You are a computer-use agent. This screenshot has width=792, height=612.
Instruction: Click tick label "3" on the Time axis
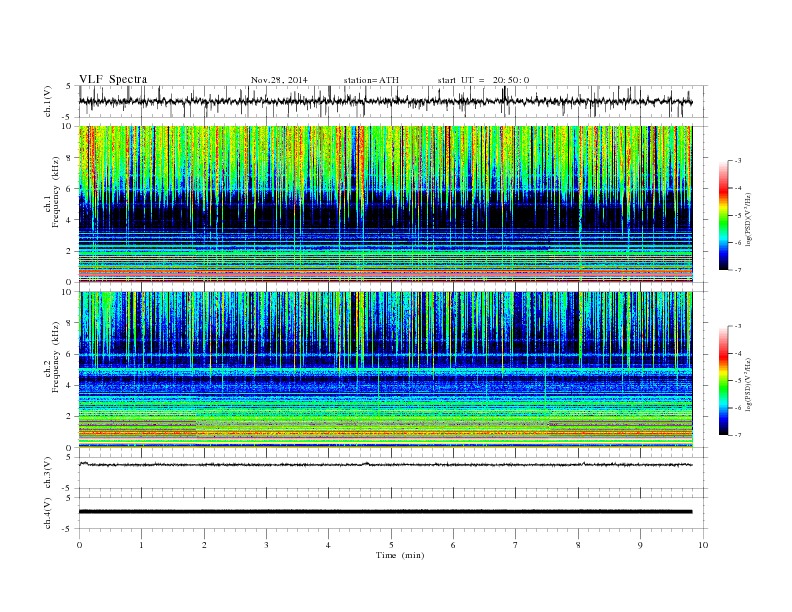266,545
